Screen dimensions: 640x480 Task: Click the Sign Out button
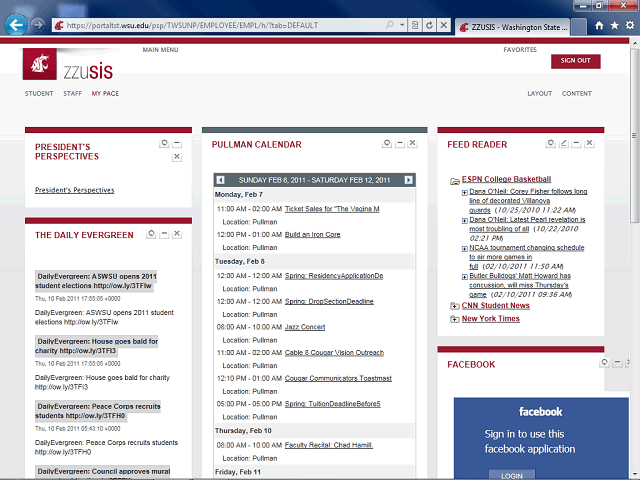point(575,61)
